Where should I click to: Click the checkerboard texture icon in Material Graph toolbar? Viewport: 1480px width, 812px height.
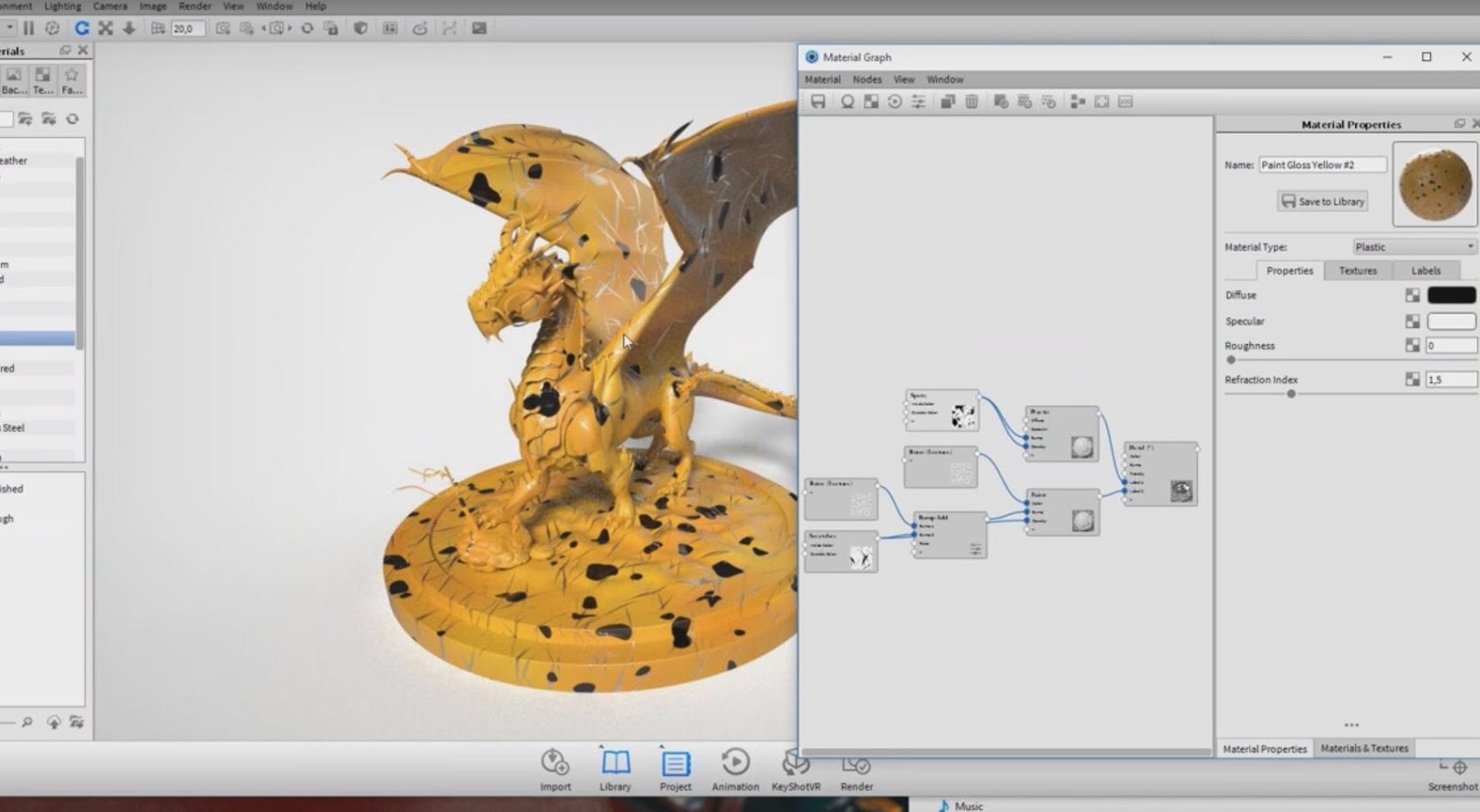pyautogui.click(x=871, y=102)
